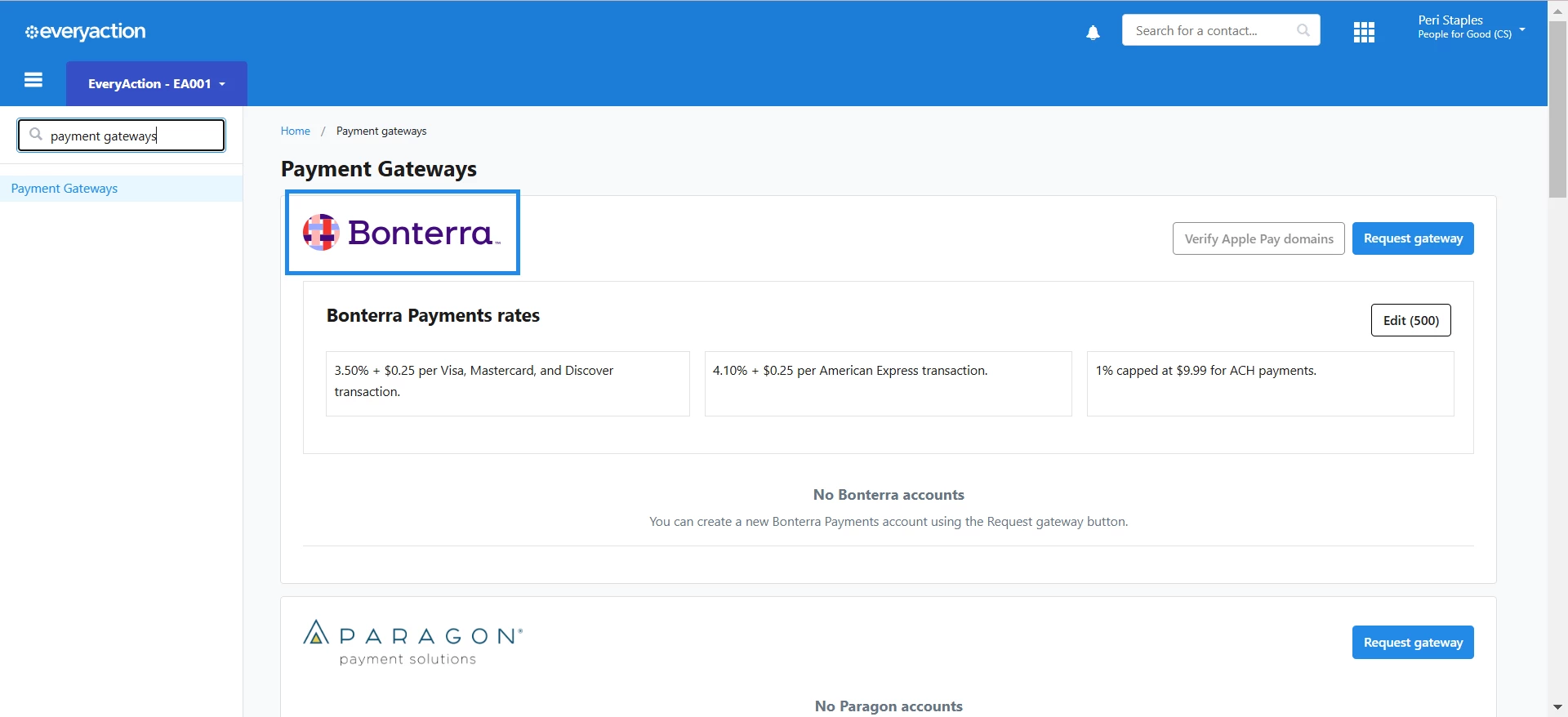The height and width of the screenshot is (717, 1568).
Task: Click the Paragon payment solutions logo
Action: (x=412, y=643)
